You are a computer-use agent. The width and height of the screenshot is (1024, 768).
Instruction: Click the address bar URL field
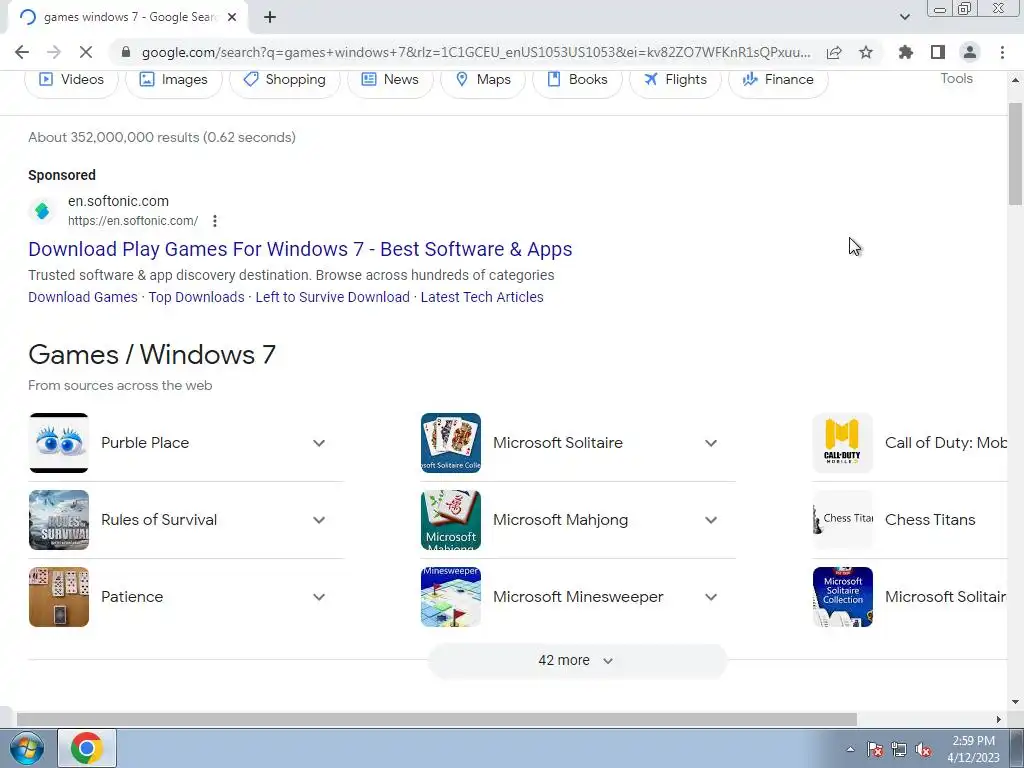click(x=475, y=52)
